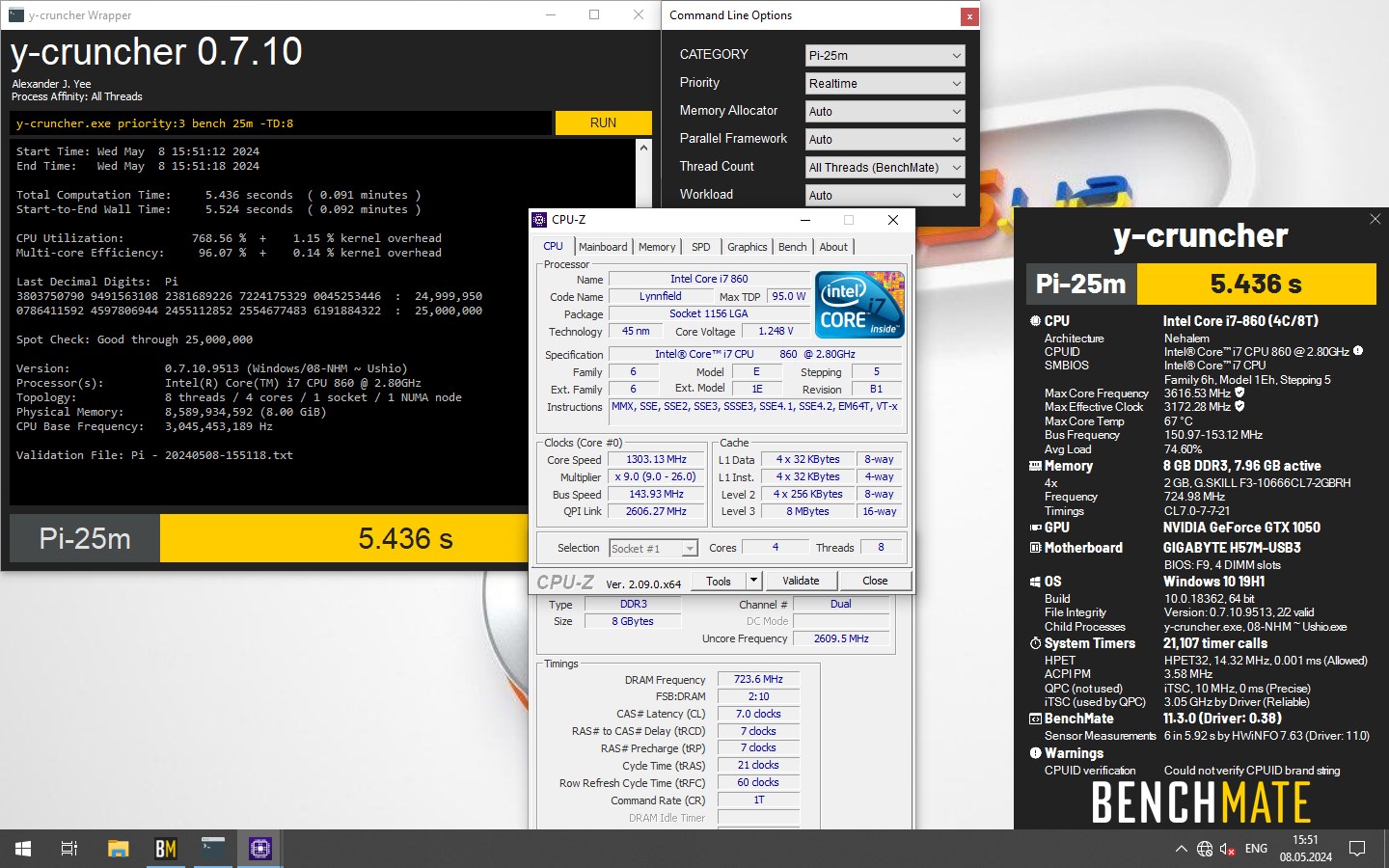Viewport: 1389px width, 868px height.
Task: Switch to the CPU tab in CPU-Z
Action: tap(553, 246)
